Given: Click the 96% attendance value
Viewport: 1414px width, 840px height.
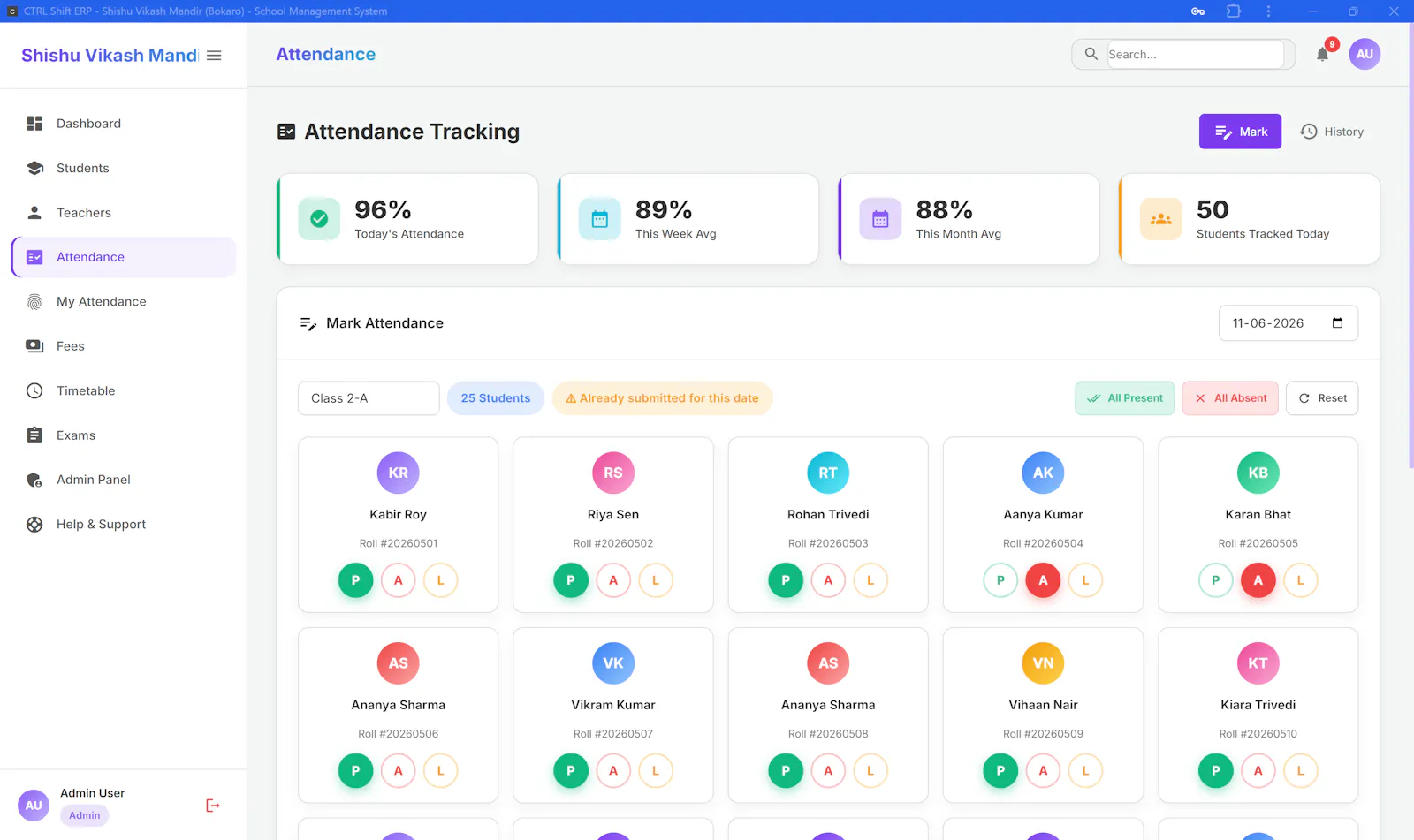Looking at the screenshot, I should coord(383,210).
